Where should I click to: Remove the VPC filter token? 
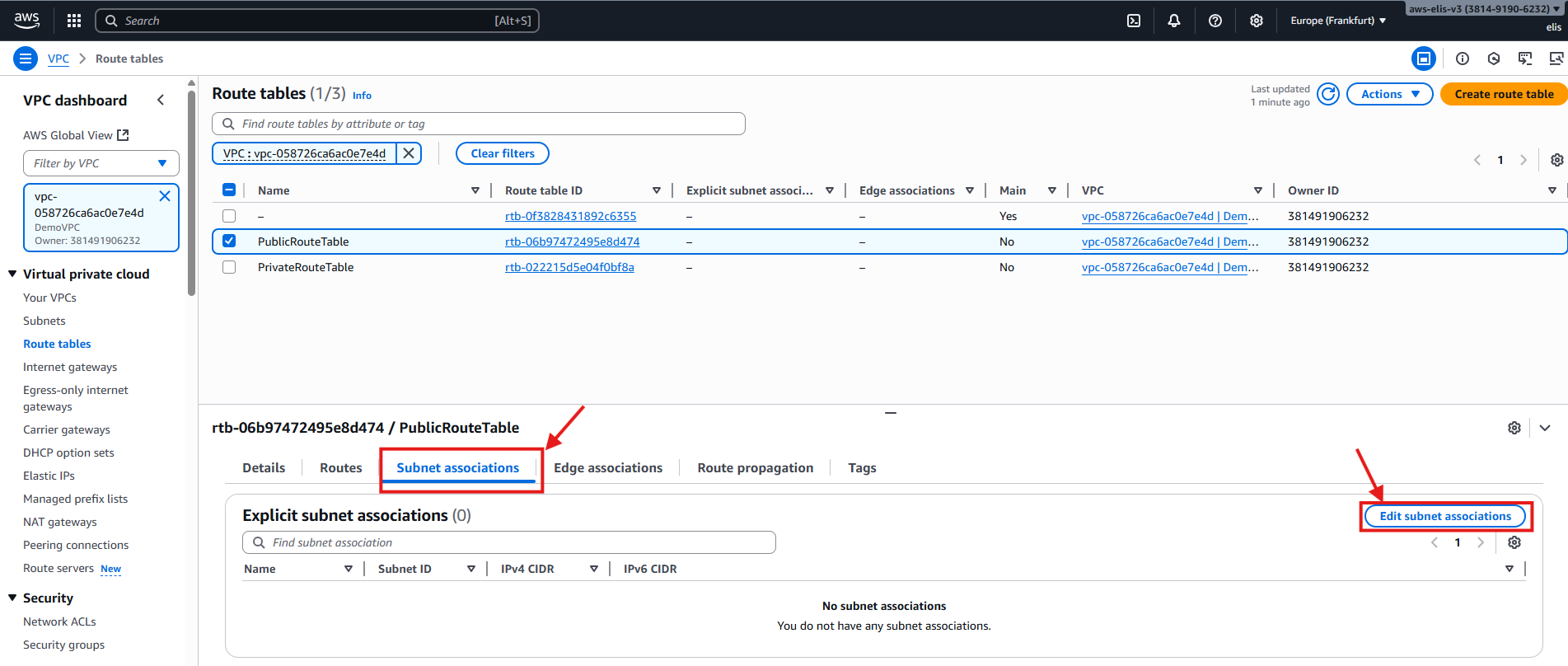coord(409,153)
